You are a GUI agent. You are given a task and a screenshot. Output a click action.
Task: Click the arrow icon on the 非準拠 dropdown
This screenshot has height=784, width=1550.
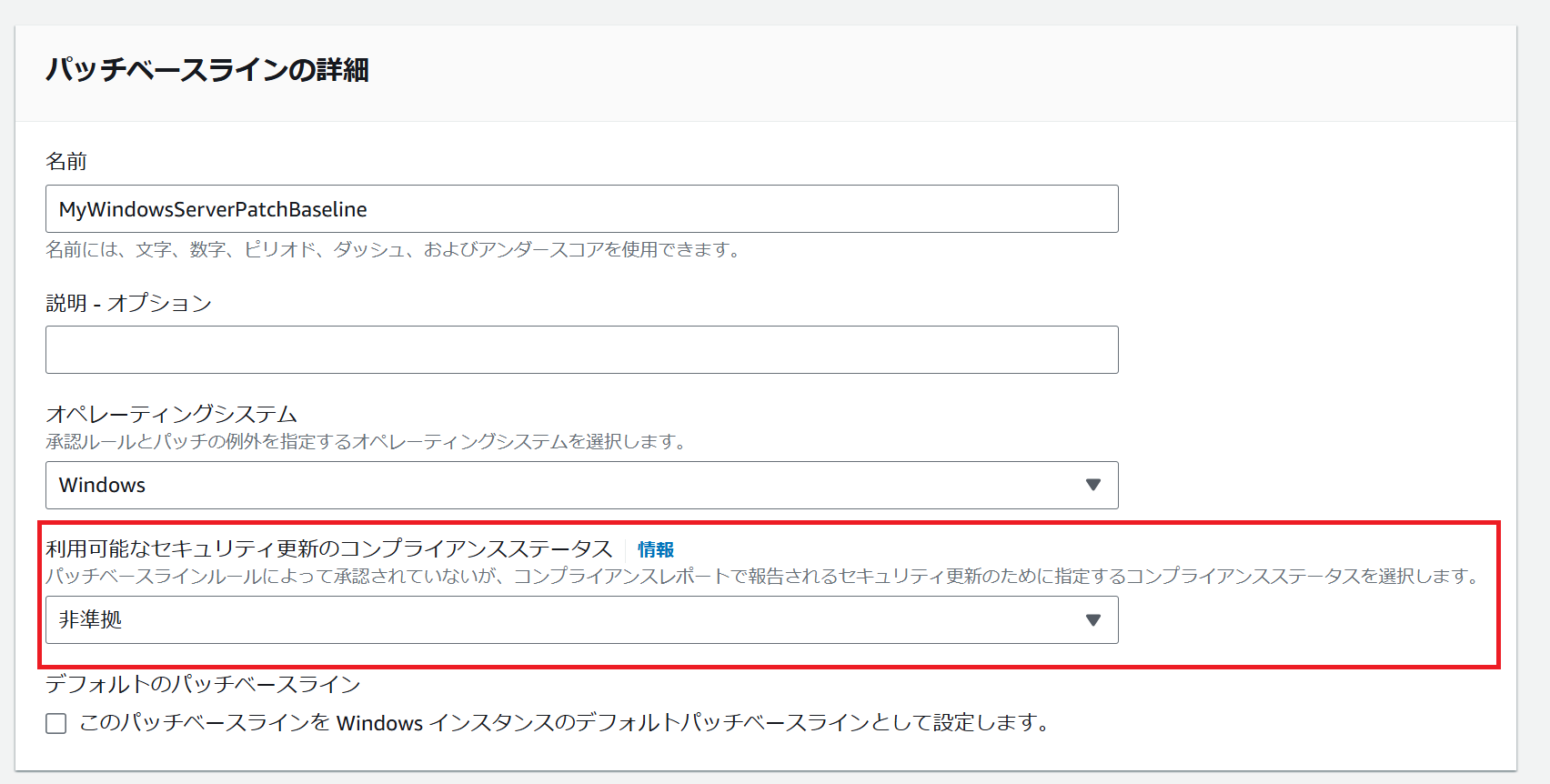[1093, 619]
